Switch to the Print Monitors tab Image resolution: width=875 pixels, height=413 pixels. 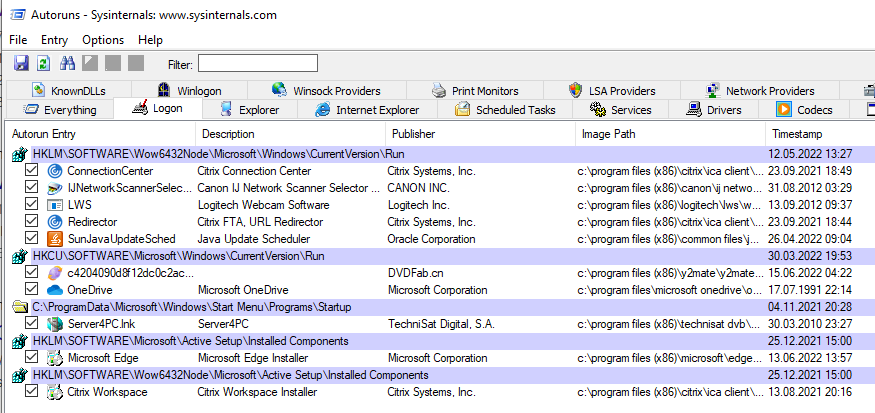pyautogui.click(x=475, y=90)
